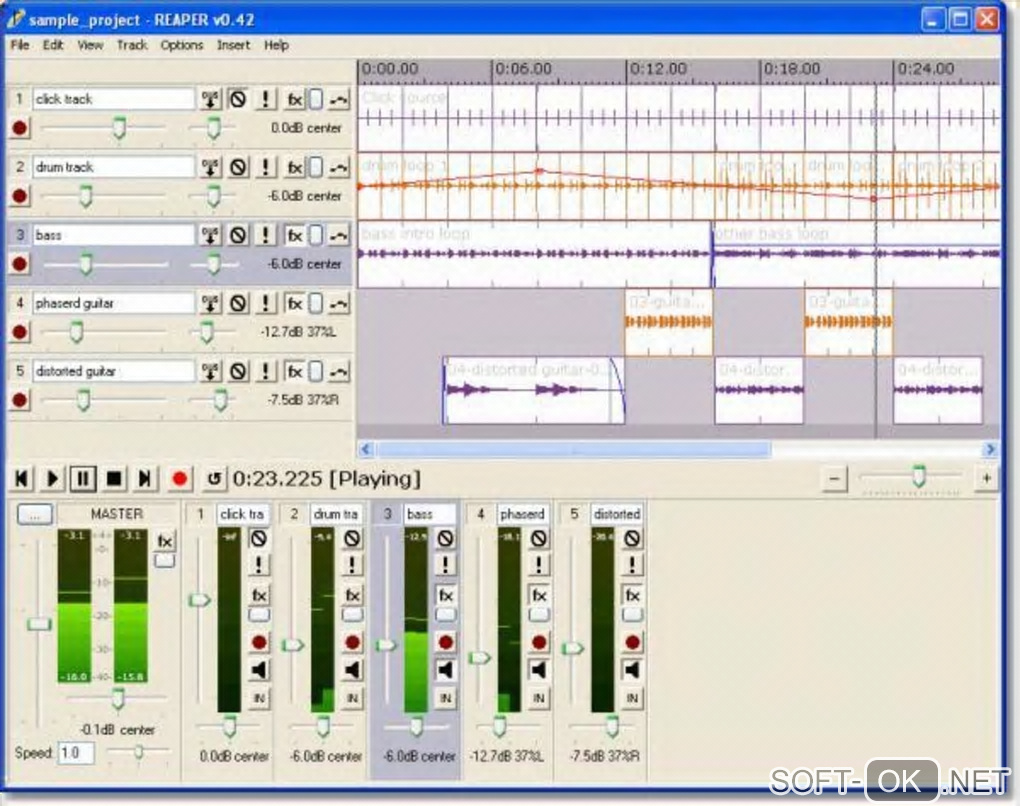
Task: Mute the click track in track panel
Action: tap(238, 99)
